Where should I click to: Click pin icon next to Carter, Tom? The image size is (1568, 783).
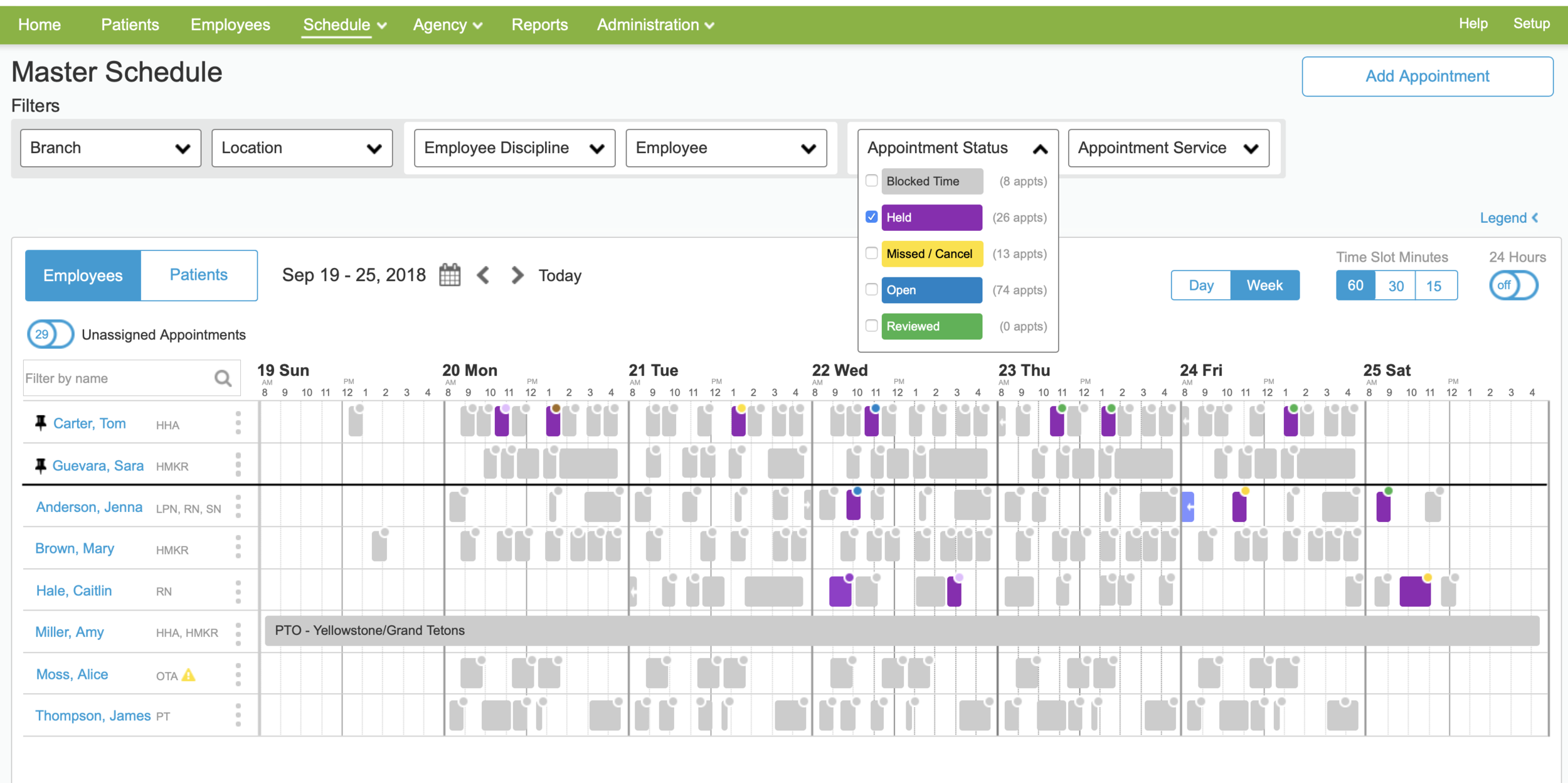pos(41,423)
